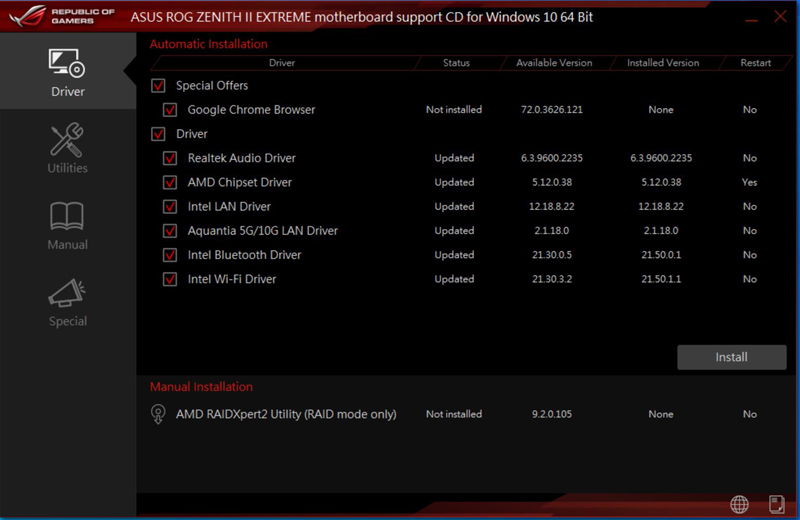Uncheck Aquantia 5G/10G LAN Driver checkbox
Screen dimensions: 800x520
[x=170, y=231]
